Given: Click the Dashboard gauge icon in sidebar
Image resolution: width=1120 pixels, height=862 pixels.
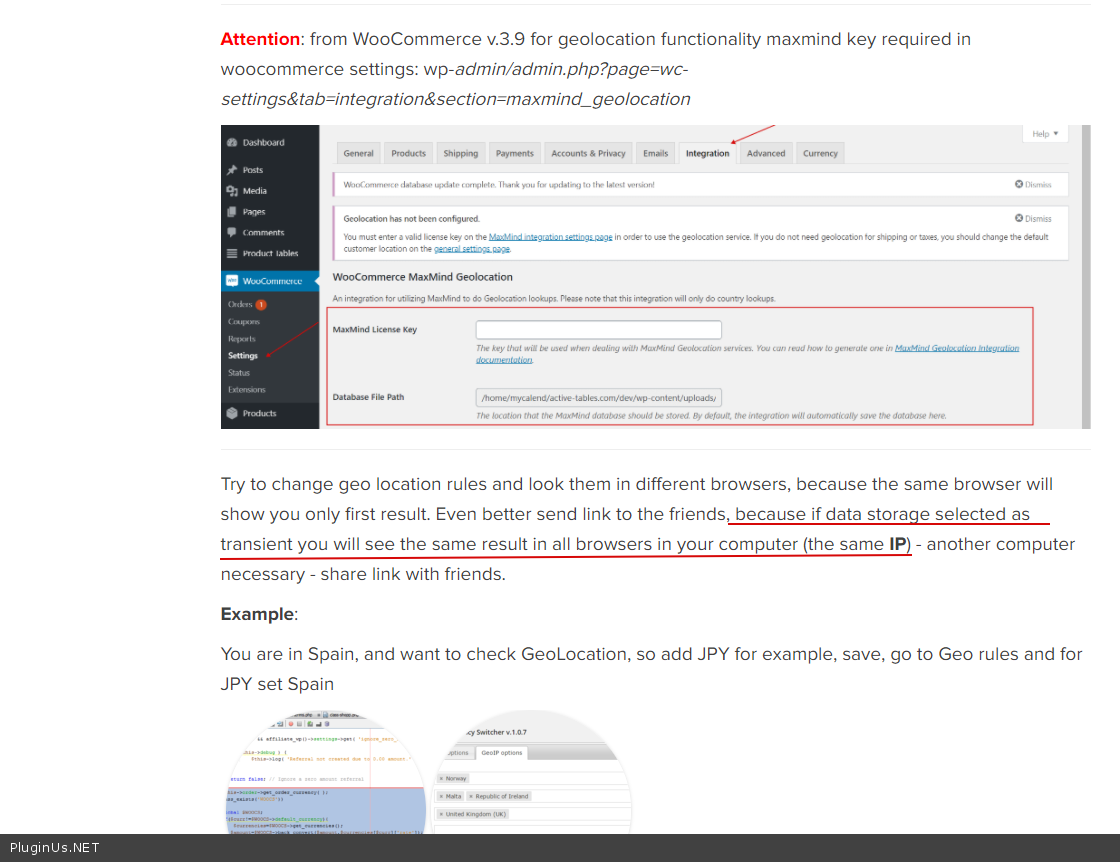Looking at the screenshot, I should 231,142.
